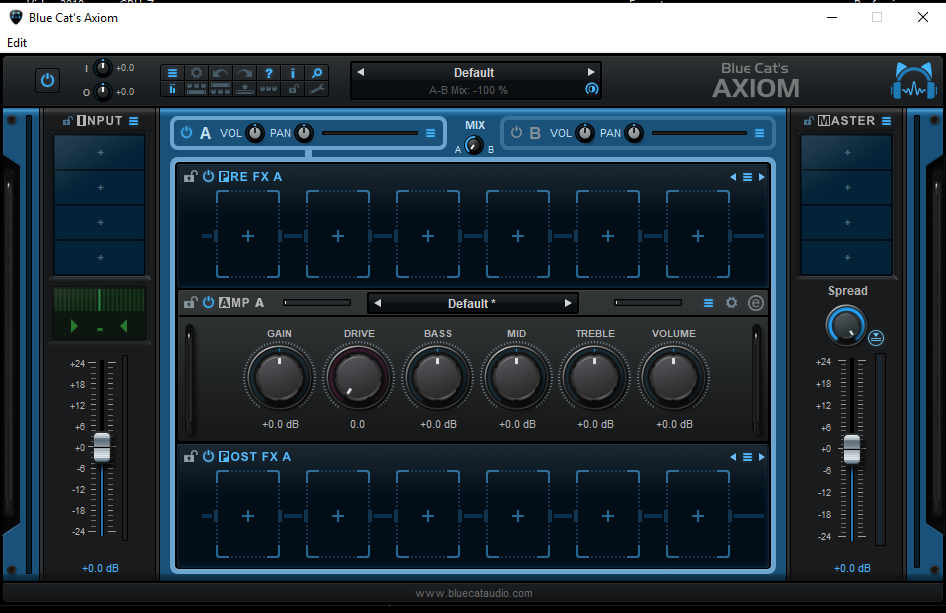
Task: Click the three-knobs icon in toolbar
Action: tap(268, 89)
